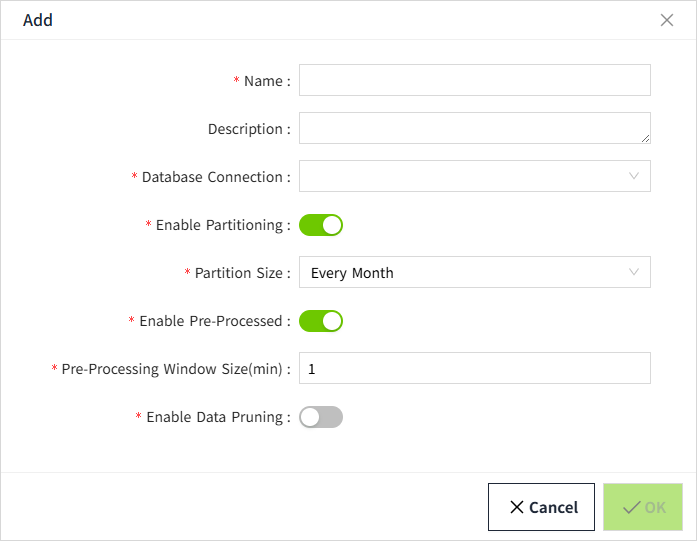Click the checkmark icon in the OK button

tap(631, 507)
